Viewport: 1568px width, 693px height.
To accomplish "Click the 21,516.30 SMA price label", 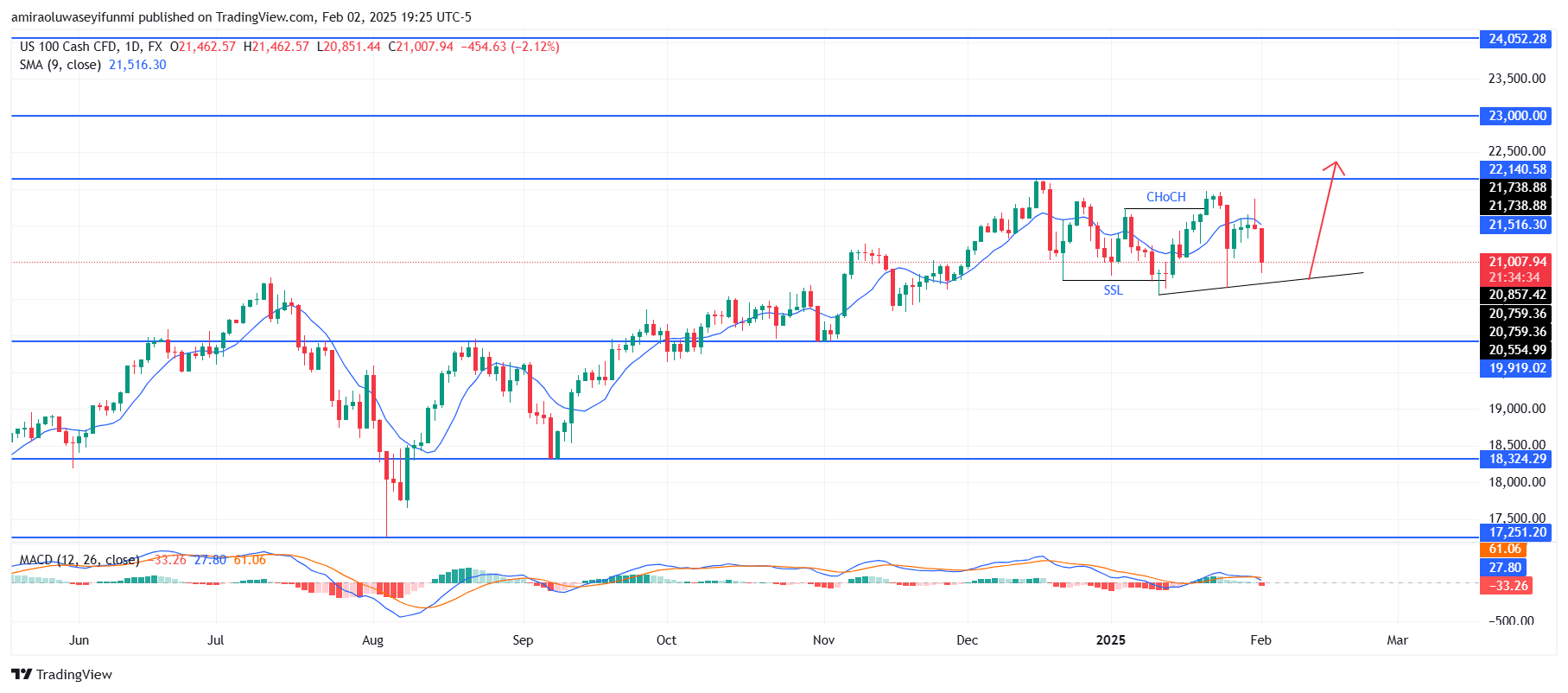I will pyautogui.click(x=1516, y=225).
